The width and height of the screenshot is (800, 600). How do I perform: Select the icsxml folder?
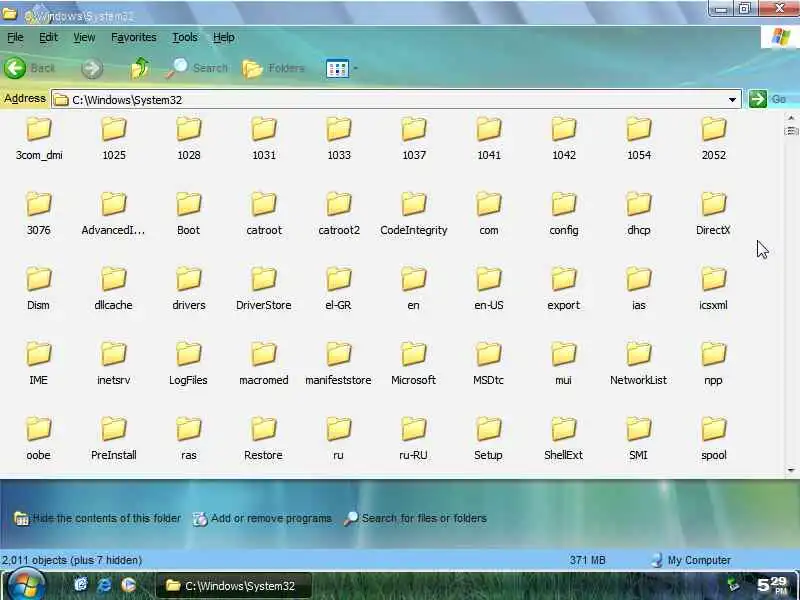coord(713,288)
